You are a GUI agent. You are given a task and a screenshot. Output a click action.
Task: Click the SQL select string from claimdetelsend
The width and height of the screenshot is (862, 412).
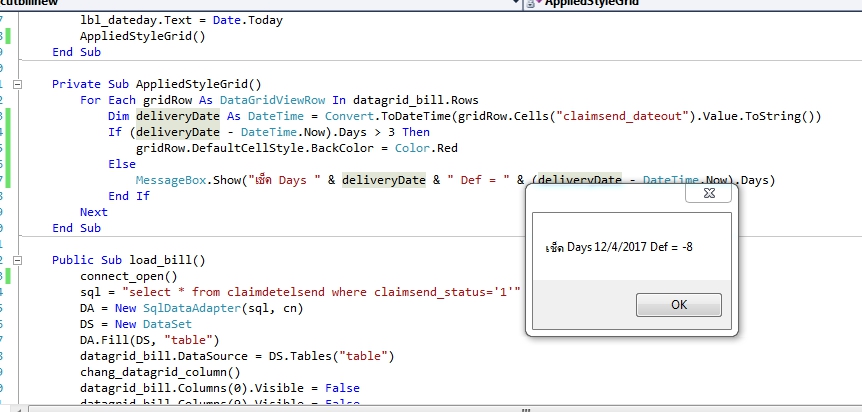321,292
